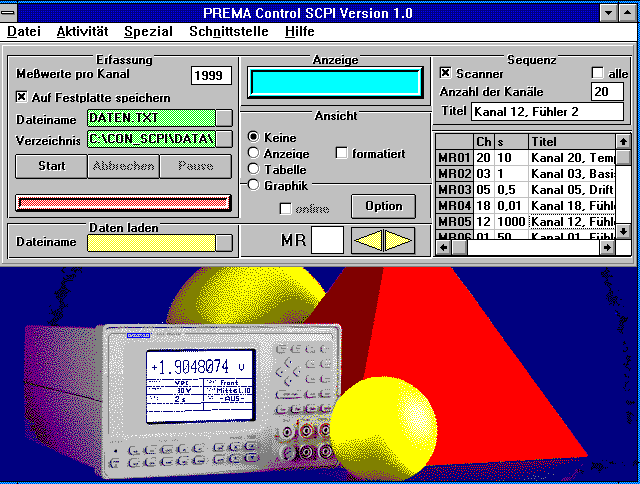Click cell 'Kanal 03, Basi' in MR02 row
Image resolution: width=640 pixels, height=484 pixels.
(x=572, y=174)
